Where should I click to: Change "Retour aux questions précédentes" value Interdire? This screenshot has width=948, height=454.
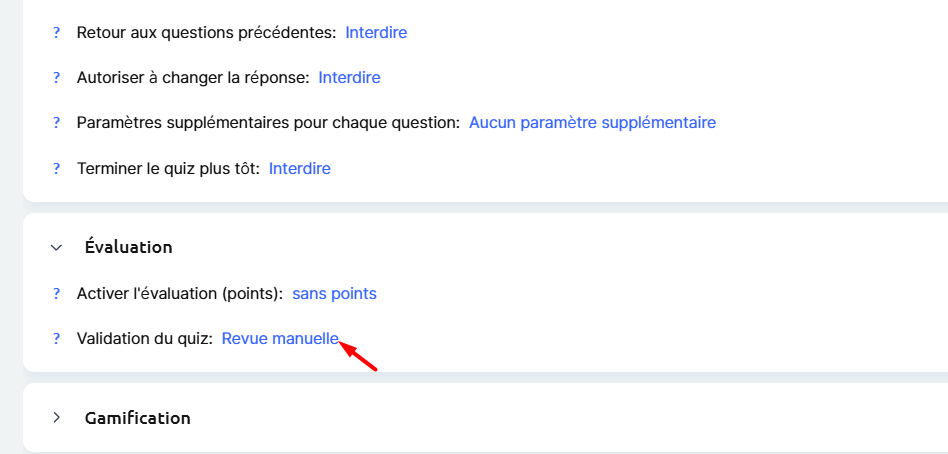pos(376,33)
